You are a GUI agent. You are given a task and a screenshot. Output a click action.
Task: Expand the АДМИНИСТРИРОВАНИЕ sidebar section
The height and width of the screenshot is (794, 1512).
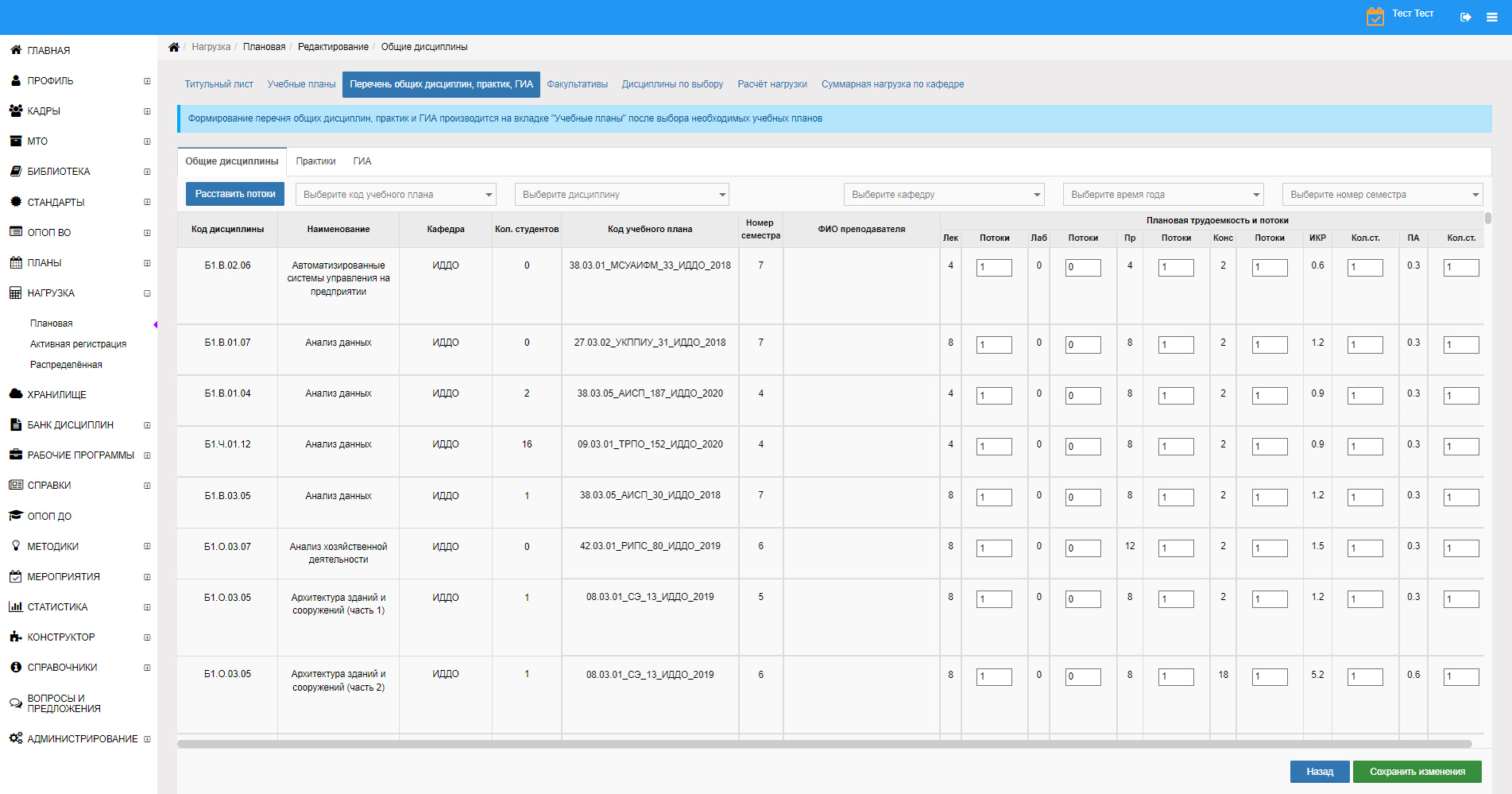point(147,739)
